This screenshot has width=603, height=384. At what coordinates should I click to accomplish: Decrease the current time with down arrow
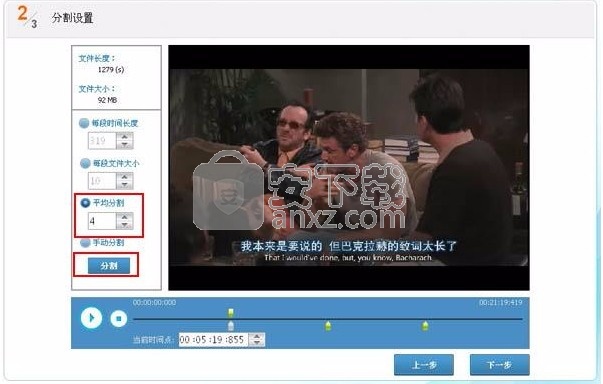point(257,343)
